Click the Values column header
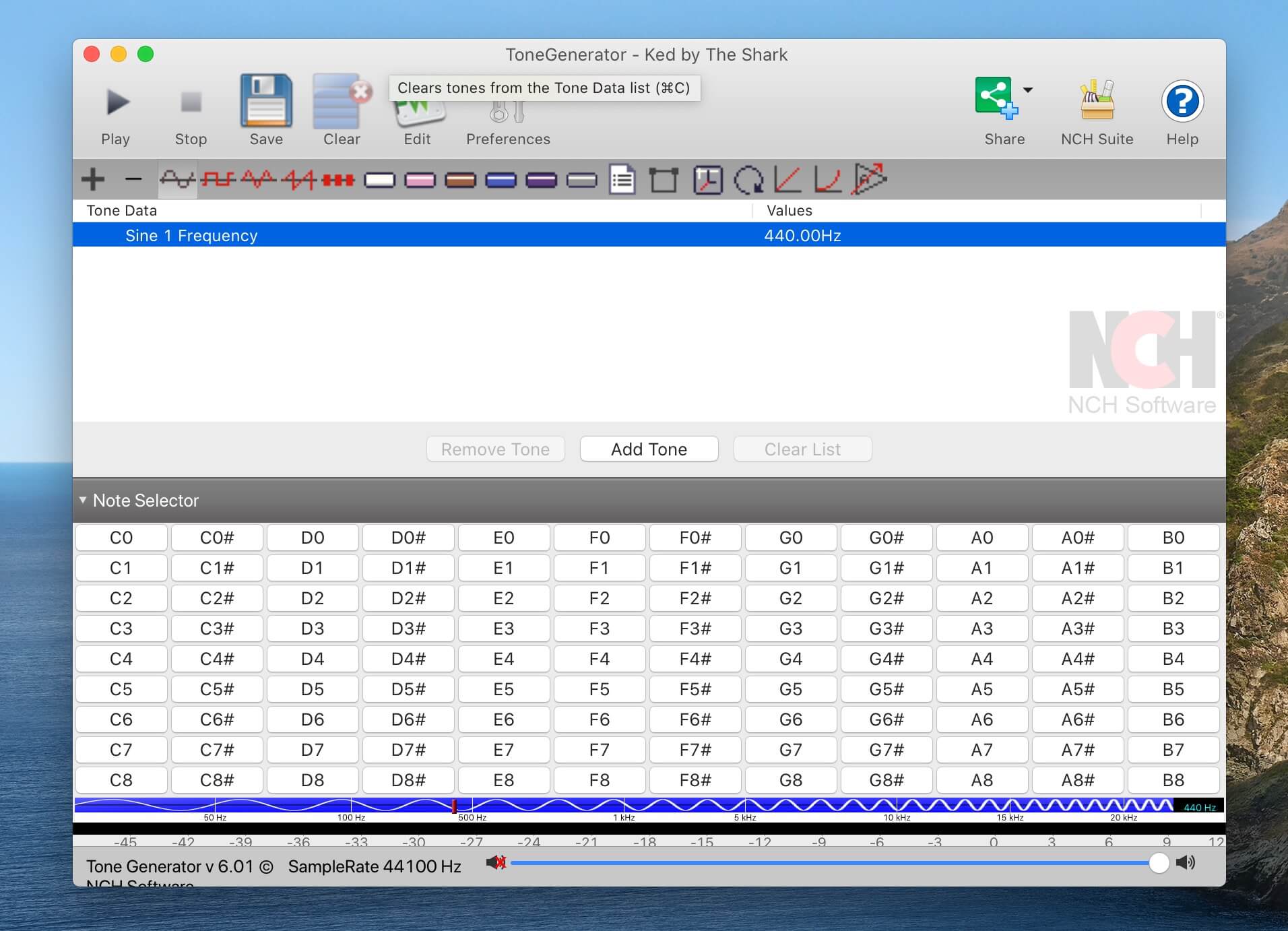This screenshot has height=931, width=1288. click(790, 210)
